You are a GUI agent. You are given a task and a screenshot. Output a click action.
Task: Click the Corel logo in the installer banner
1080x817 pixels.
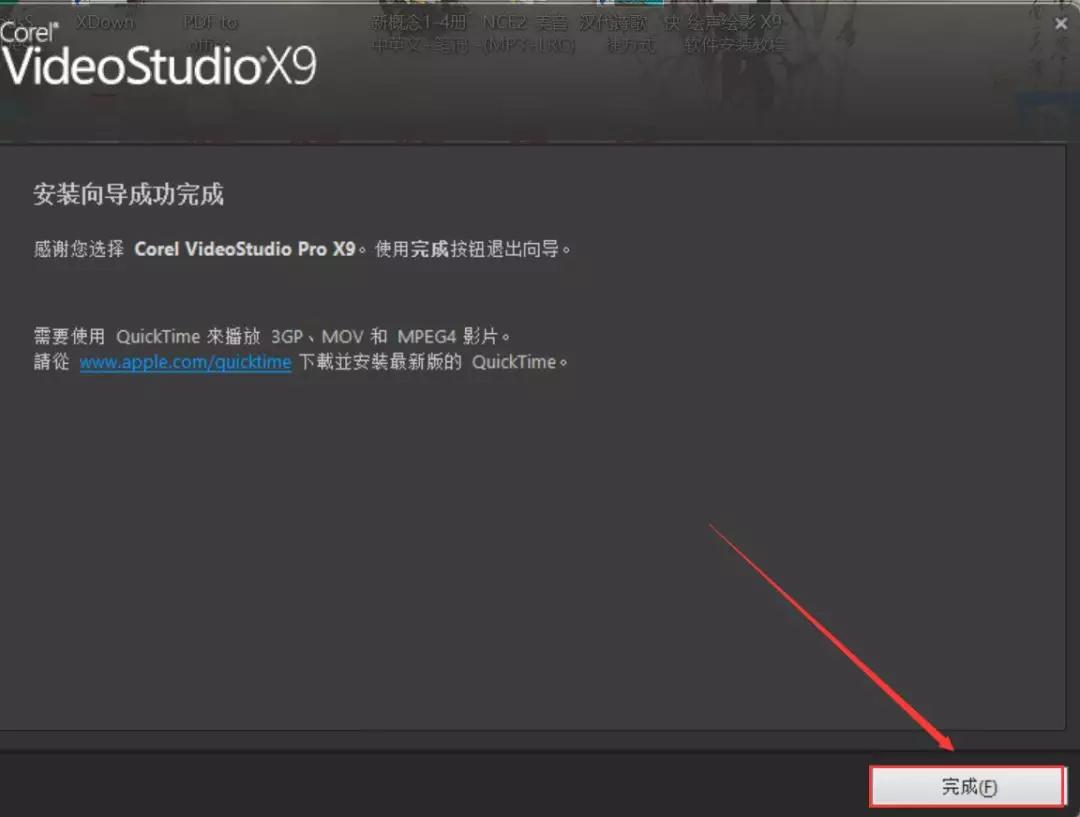pos(28,30)
